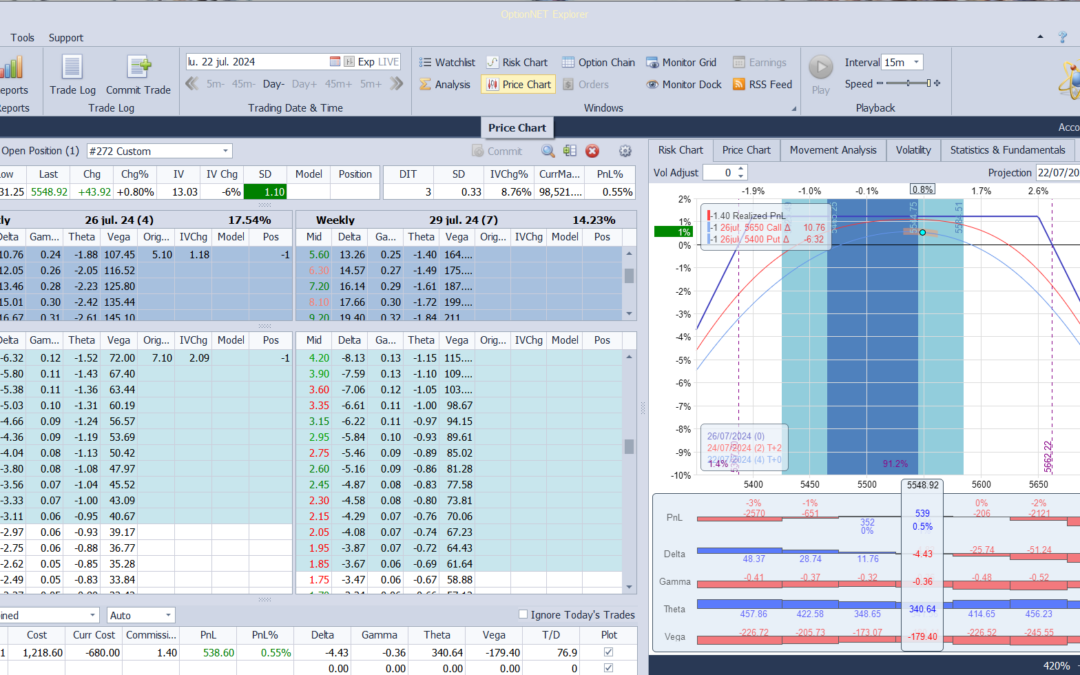Viewport: 1080px width, 675px height.
Task: Open the Orders window
Action: click(x=585, y=84)
